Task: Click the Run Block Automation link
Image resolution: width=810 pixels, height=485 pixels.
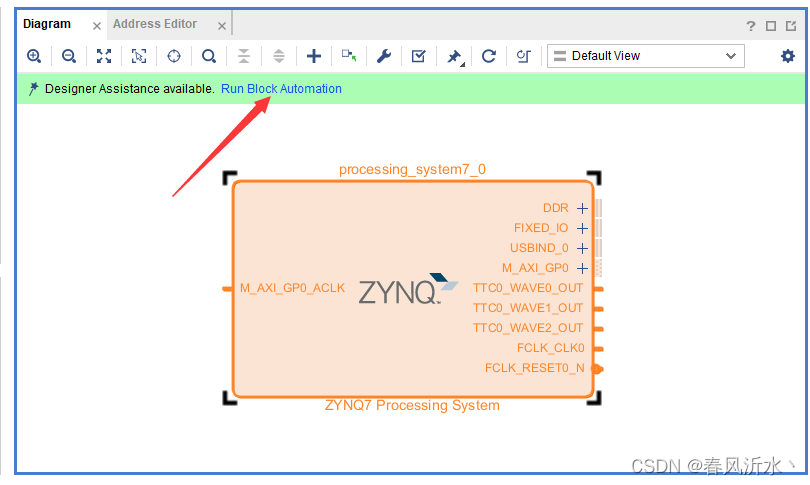Action: (281, 89)
